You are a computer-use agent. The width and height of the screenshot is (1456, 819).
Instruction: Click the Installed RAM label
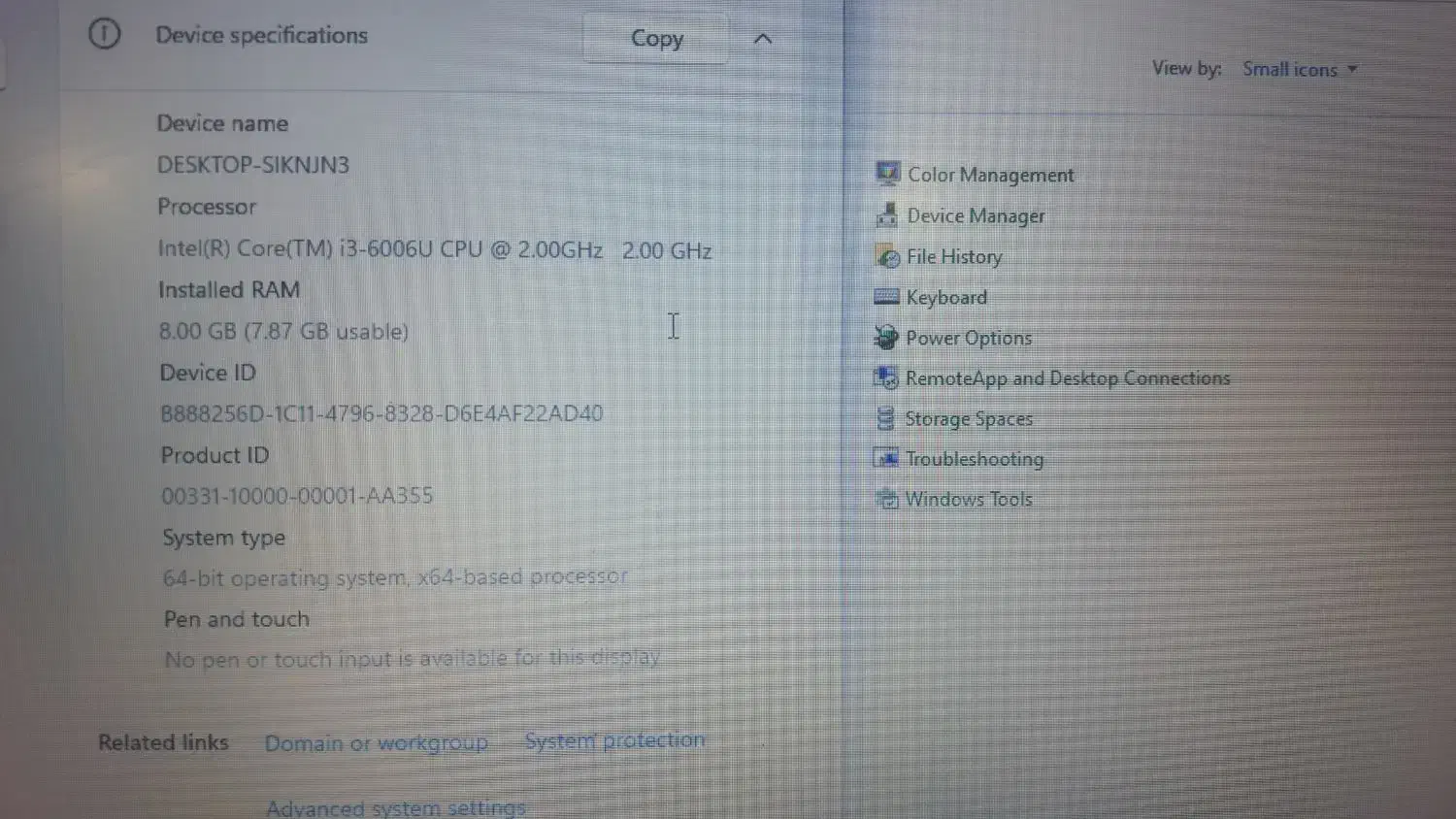[229, 289]
